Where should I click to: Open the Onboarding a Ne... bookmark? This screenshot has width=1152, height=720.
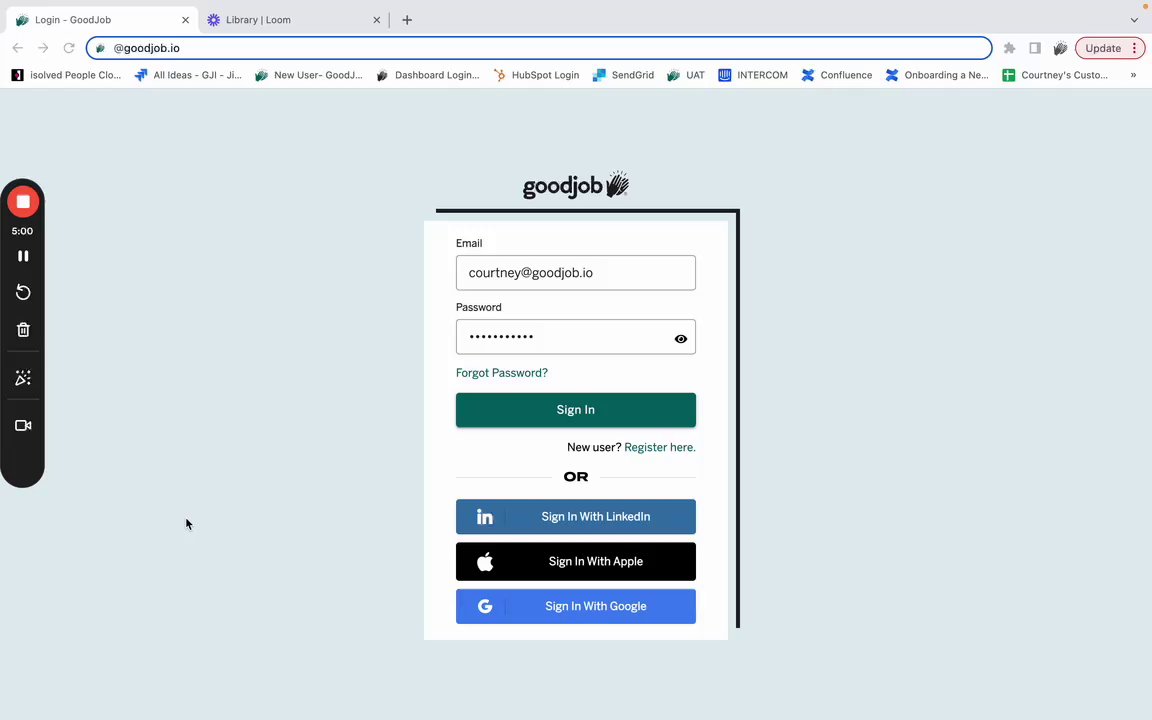click(x=937, y=75)
